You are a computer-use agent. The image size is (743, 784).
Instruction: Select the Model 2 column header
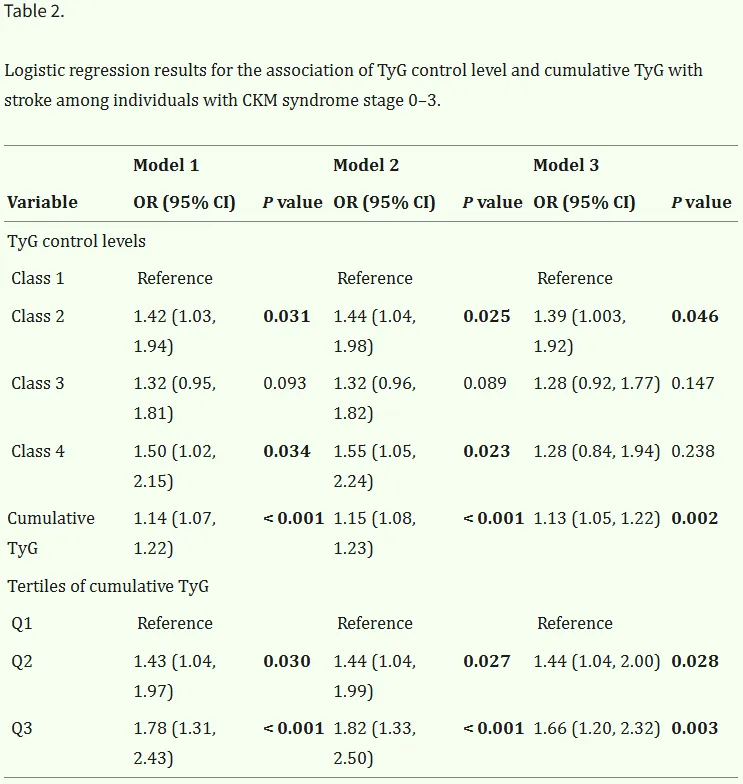point(366,165)
